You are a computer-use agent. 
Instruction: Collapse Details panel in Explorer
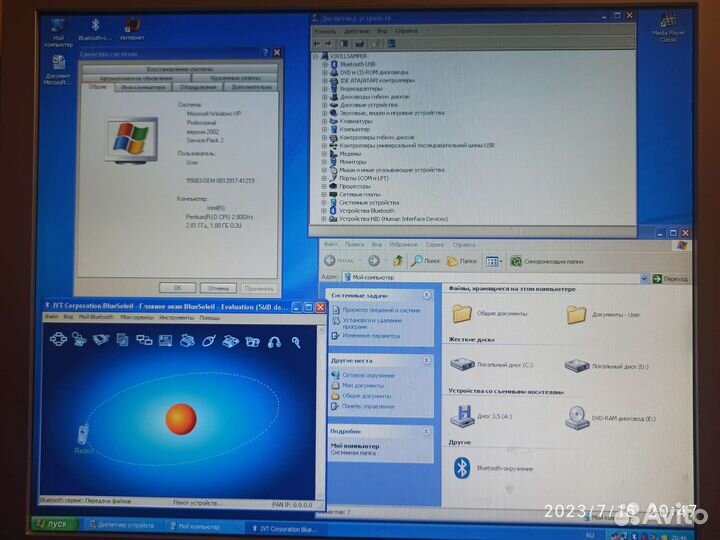(x=427, y=431)
